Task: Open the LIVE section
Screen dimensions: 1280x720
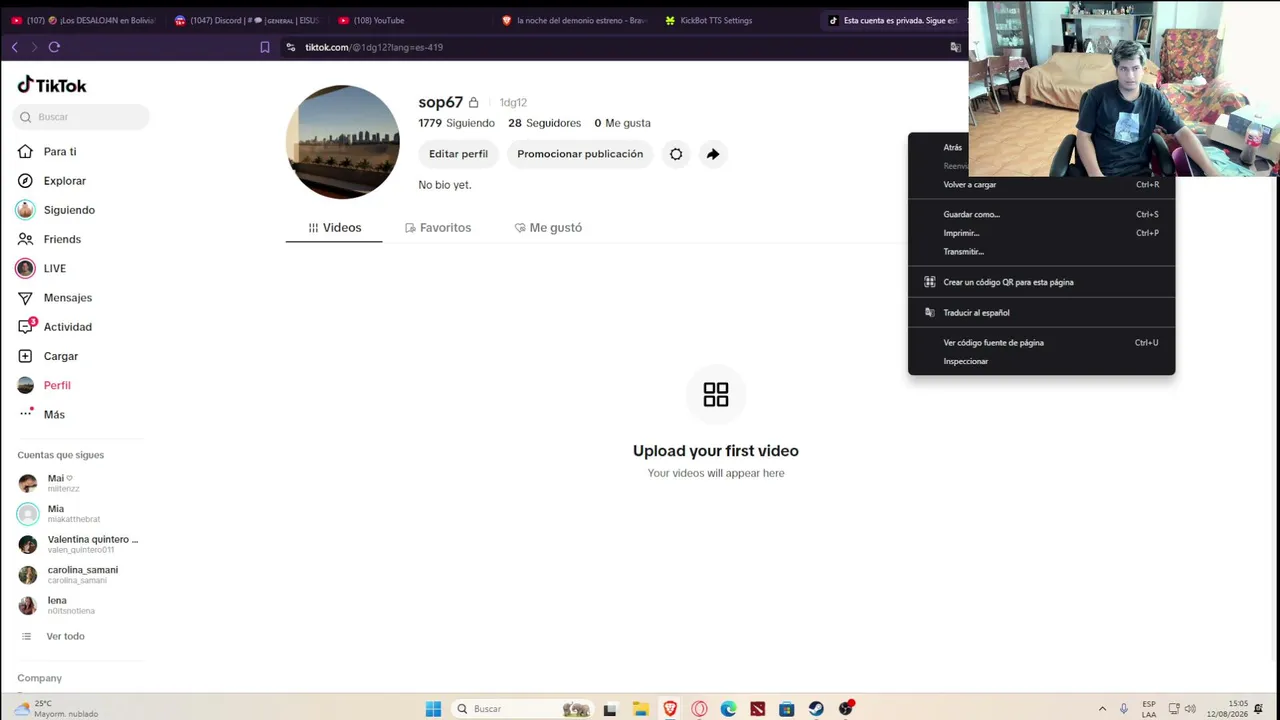Action: (55, 268)
